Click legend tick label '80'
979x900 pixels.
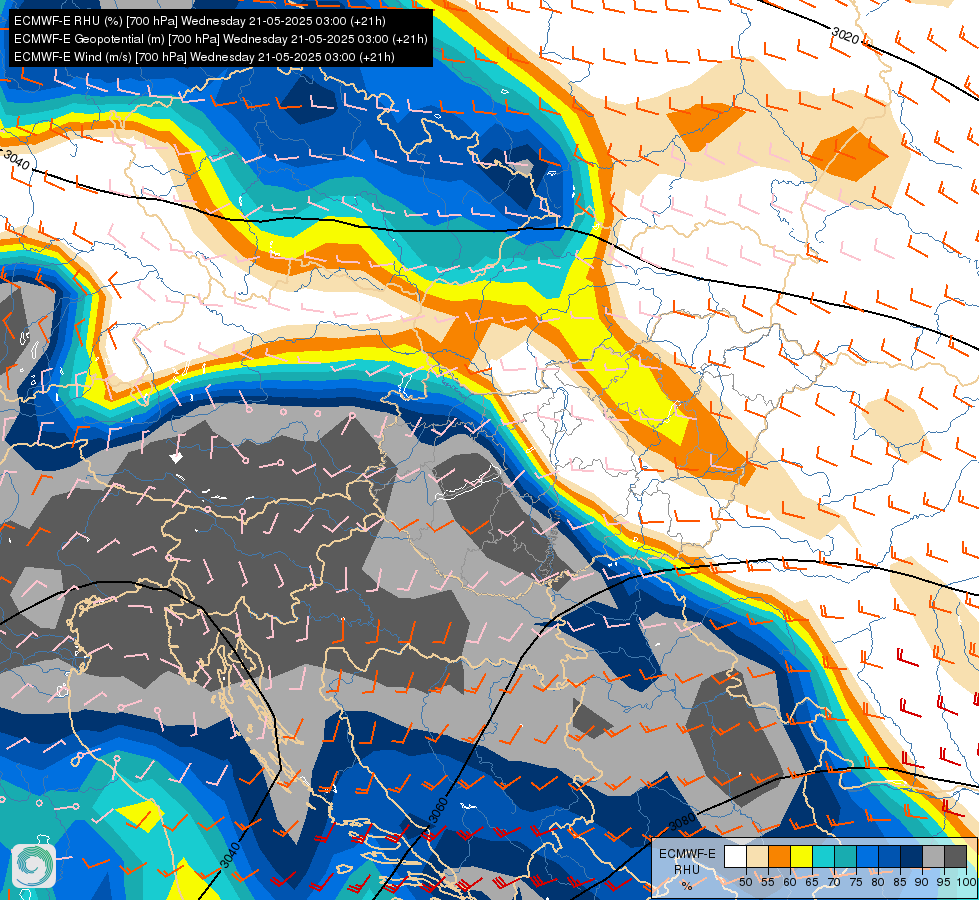click(x=878, y=882)
